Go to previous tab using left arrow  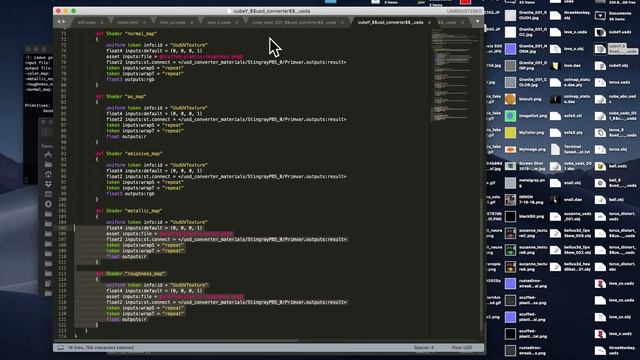[x=59, y=22]
